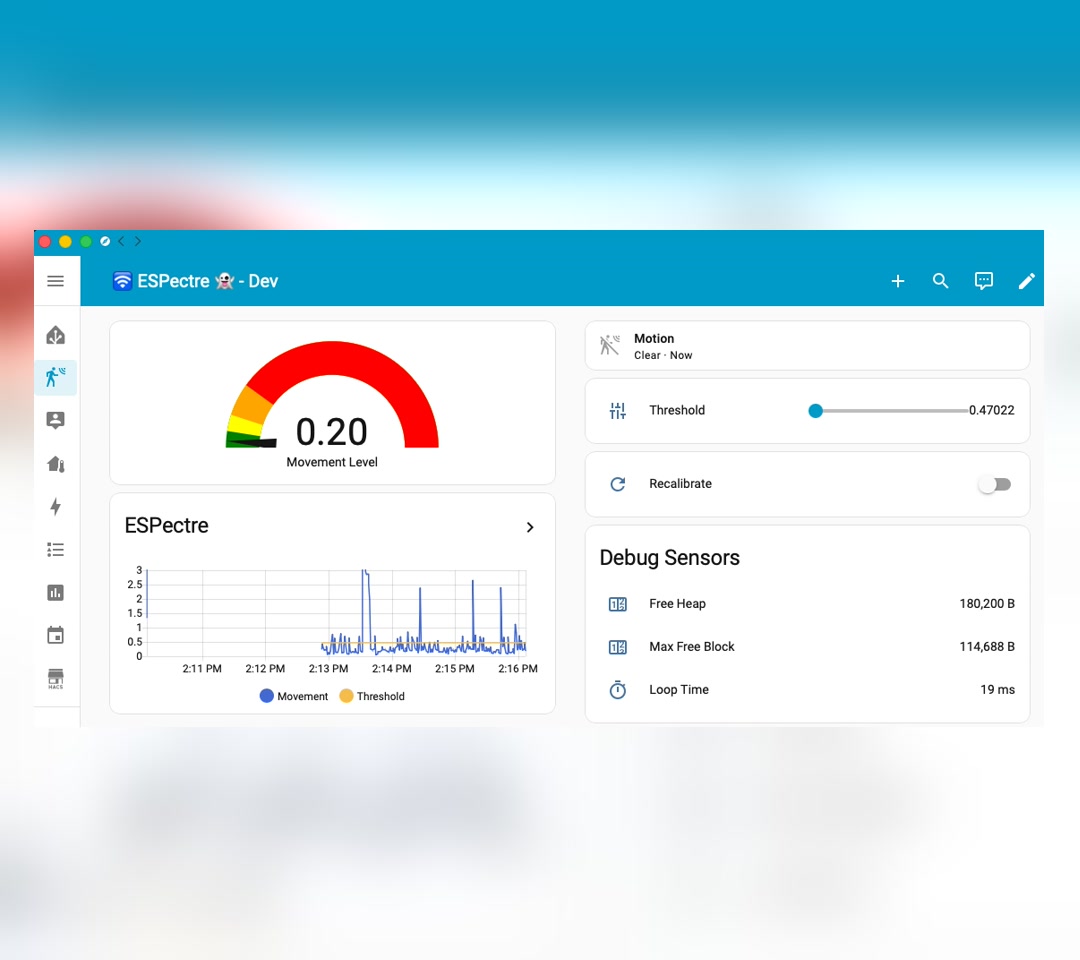Open the Overview home dashboard icon

click(x=56, y=335)
